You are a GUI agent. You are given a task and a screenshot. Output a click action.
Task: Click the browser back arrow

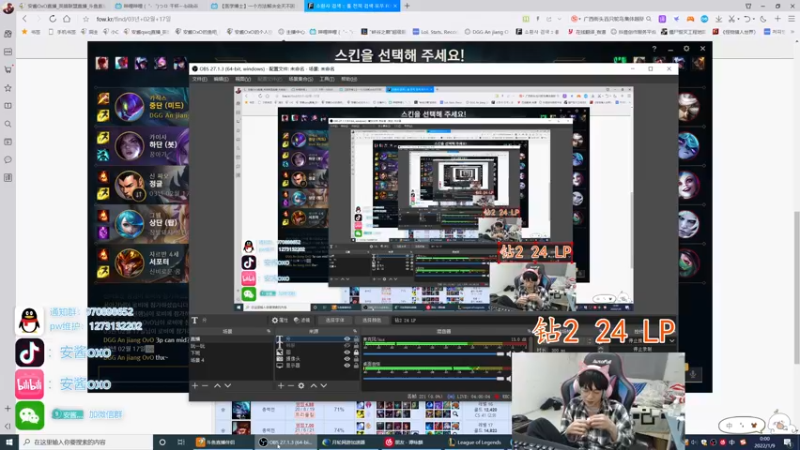point(24,19)
